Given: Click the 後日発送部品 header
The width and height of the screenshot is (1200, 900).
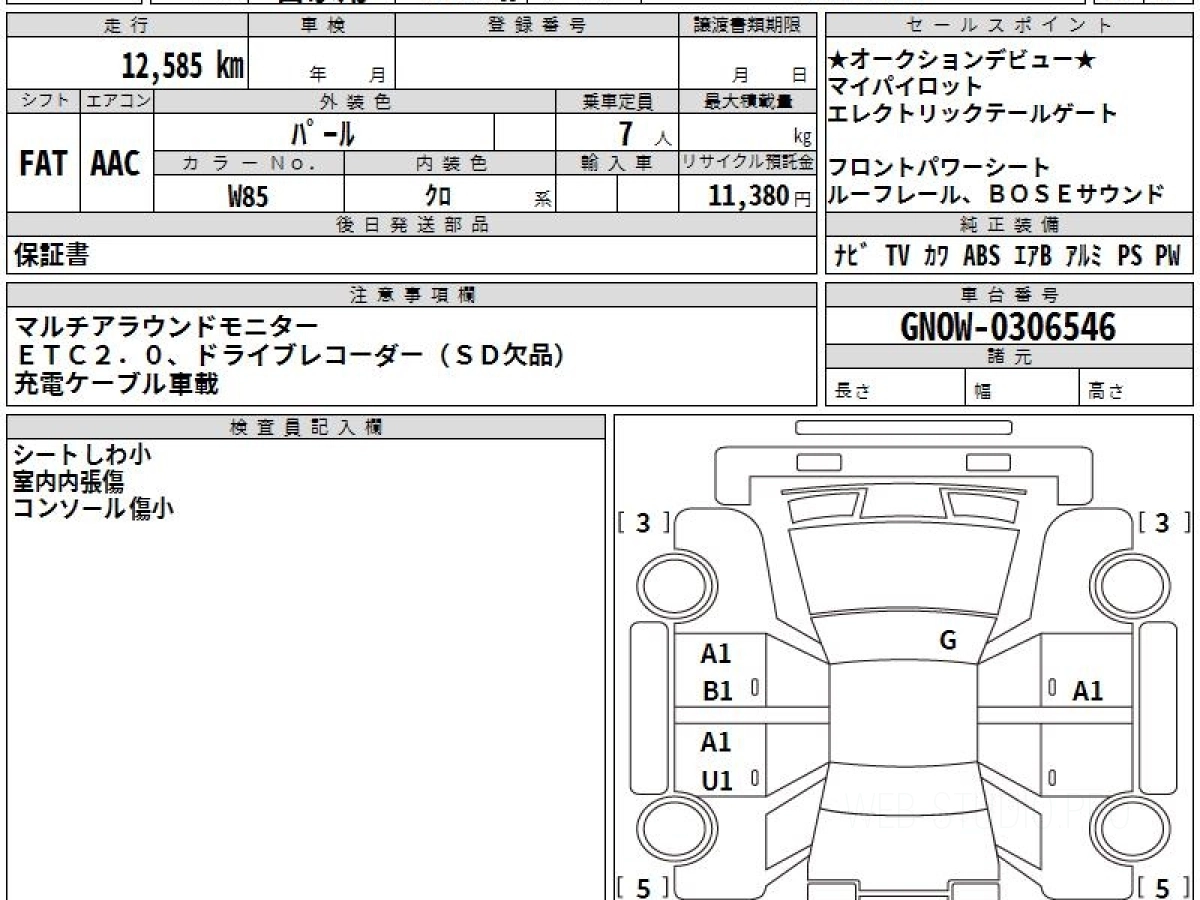Looking at the screenshot, I should (x=411, y=225).
